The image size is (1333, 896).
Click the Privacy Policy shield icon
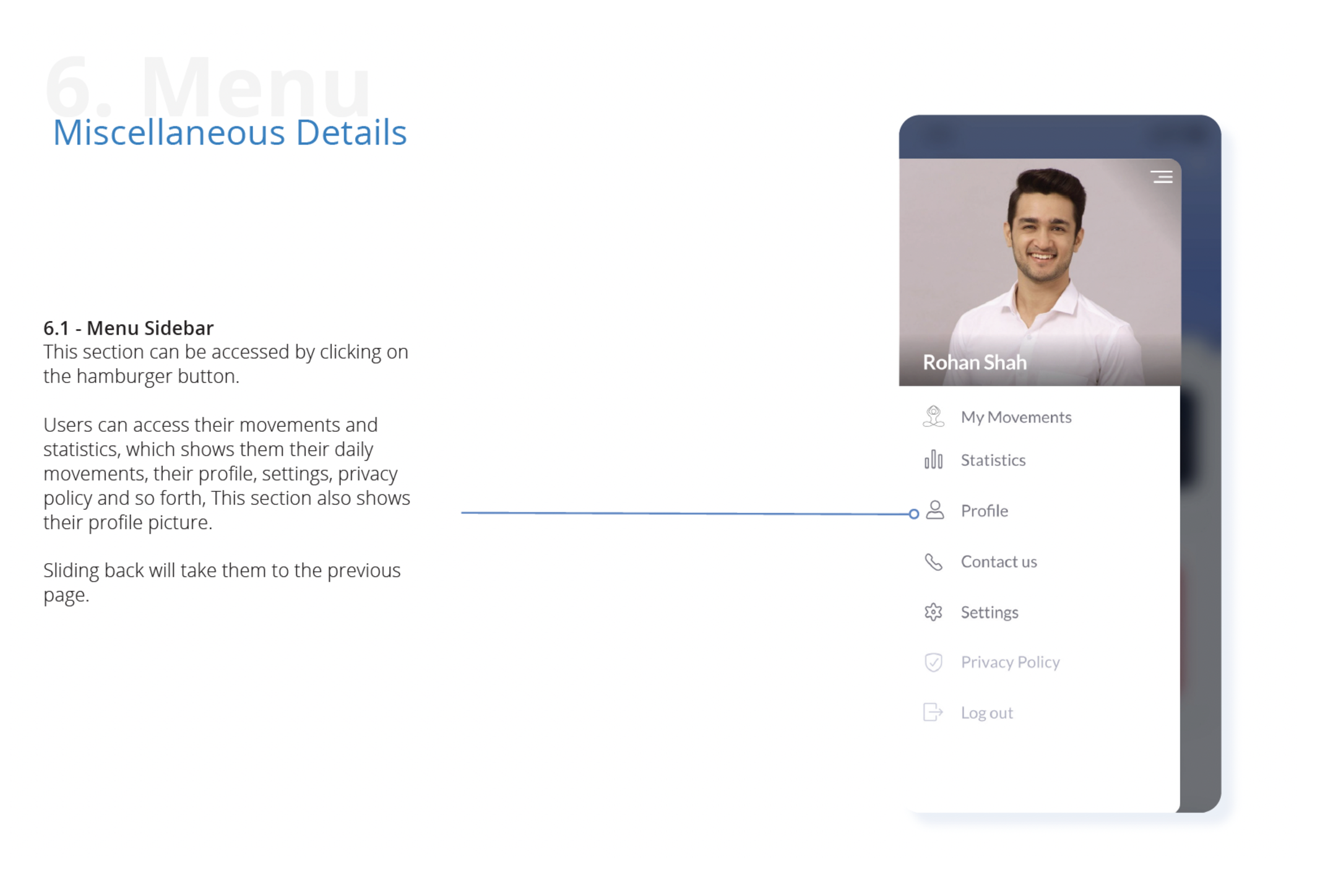coord(933,662)
